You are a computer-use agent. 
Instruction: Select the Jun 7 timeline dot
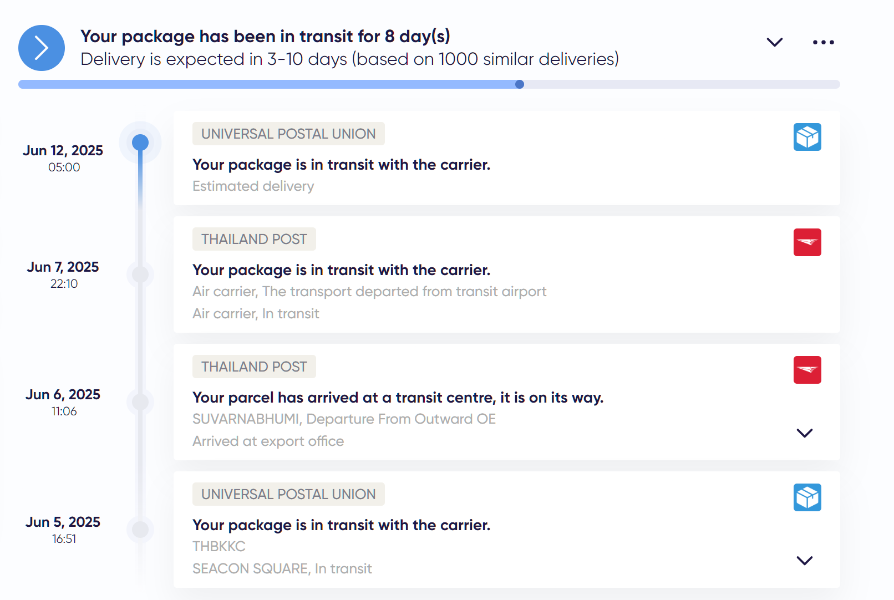140,274
